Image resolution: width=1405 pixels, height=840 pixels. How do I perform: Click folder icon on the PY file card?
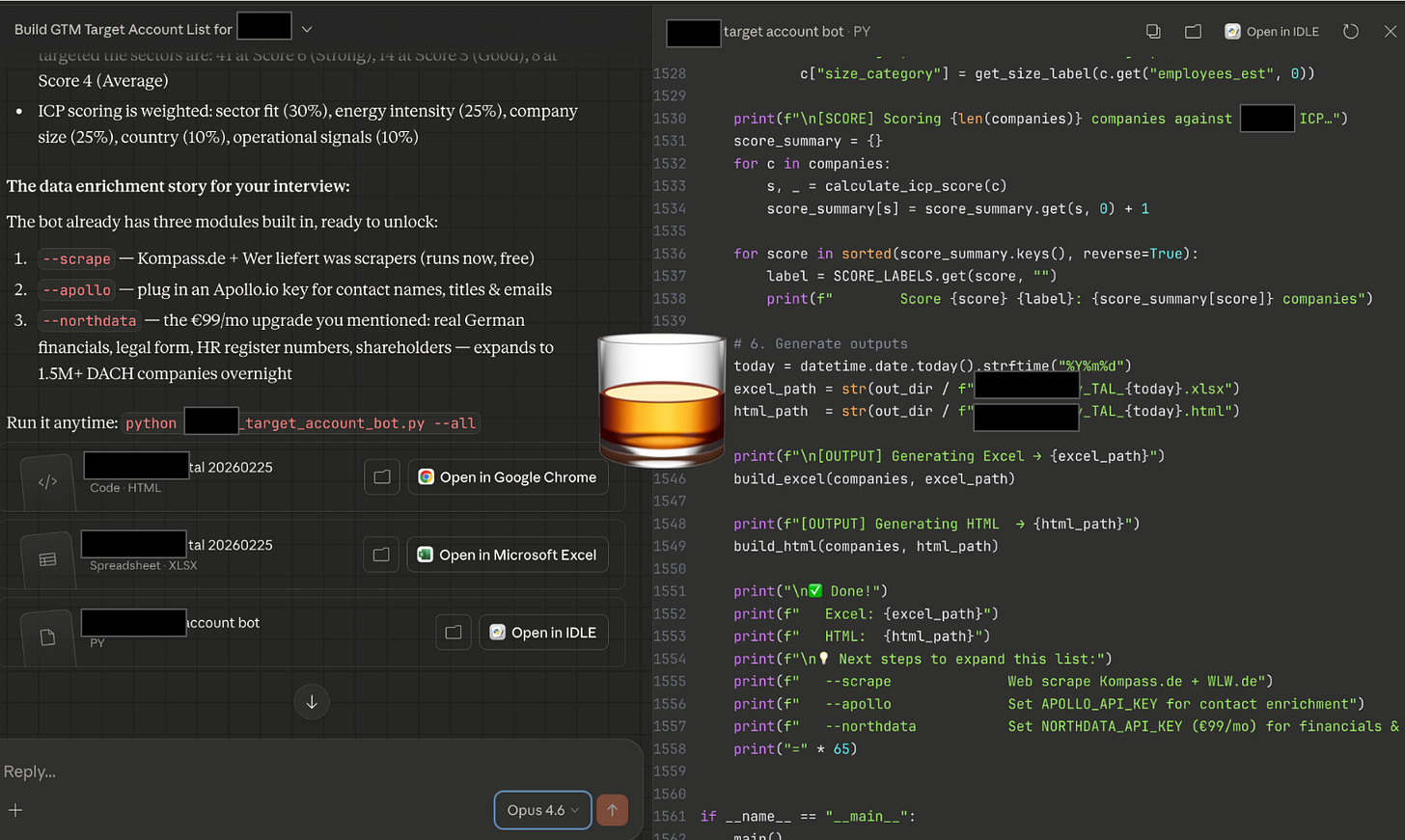point(454,633)
